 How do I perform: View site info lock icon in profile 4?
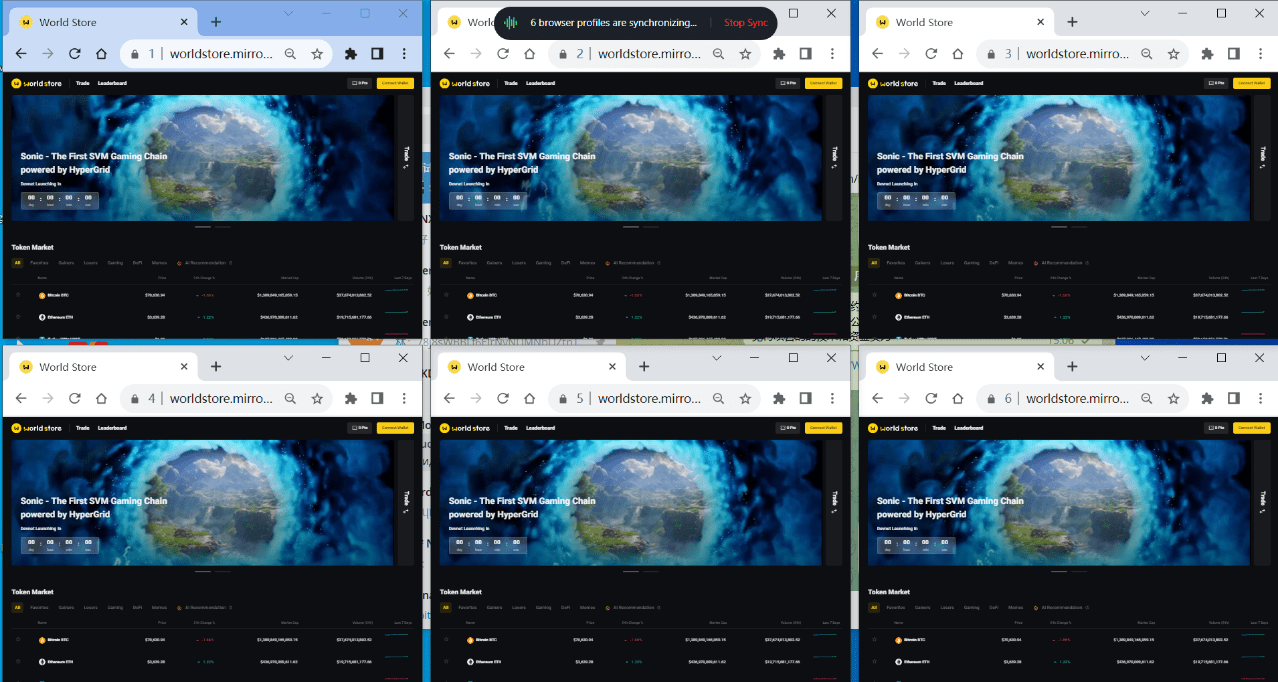tap(133, 398)
